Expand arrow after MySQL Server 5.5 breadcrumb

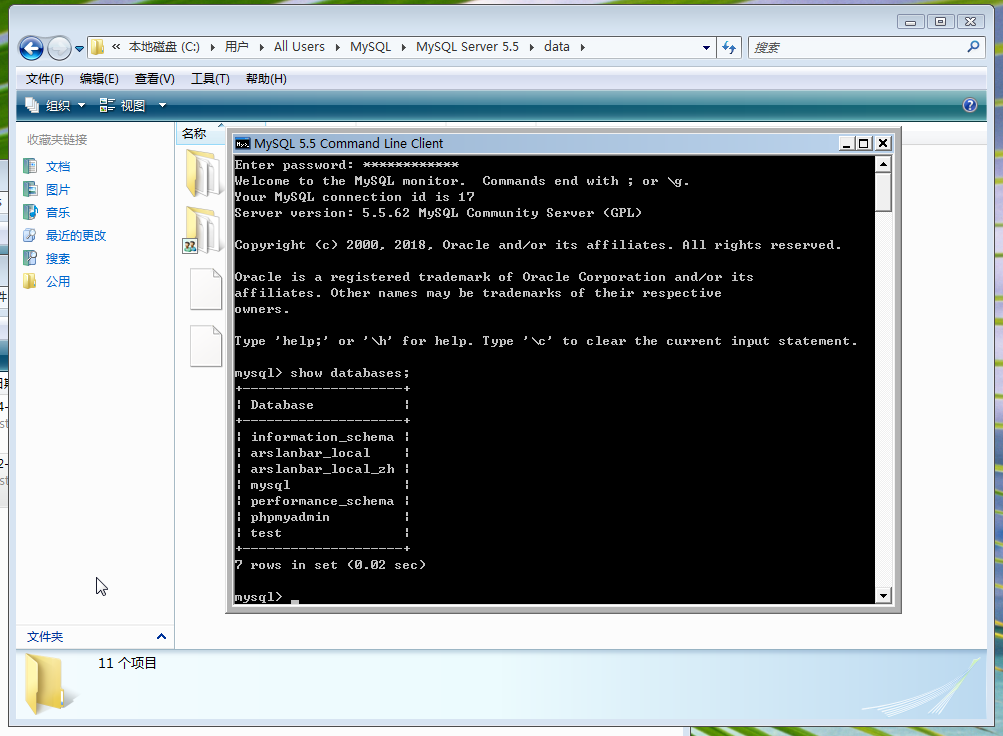532,47
